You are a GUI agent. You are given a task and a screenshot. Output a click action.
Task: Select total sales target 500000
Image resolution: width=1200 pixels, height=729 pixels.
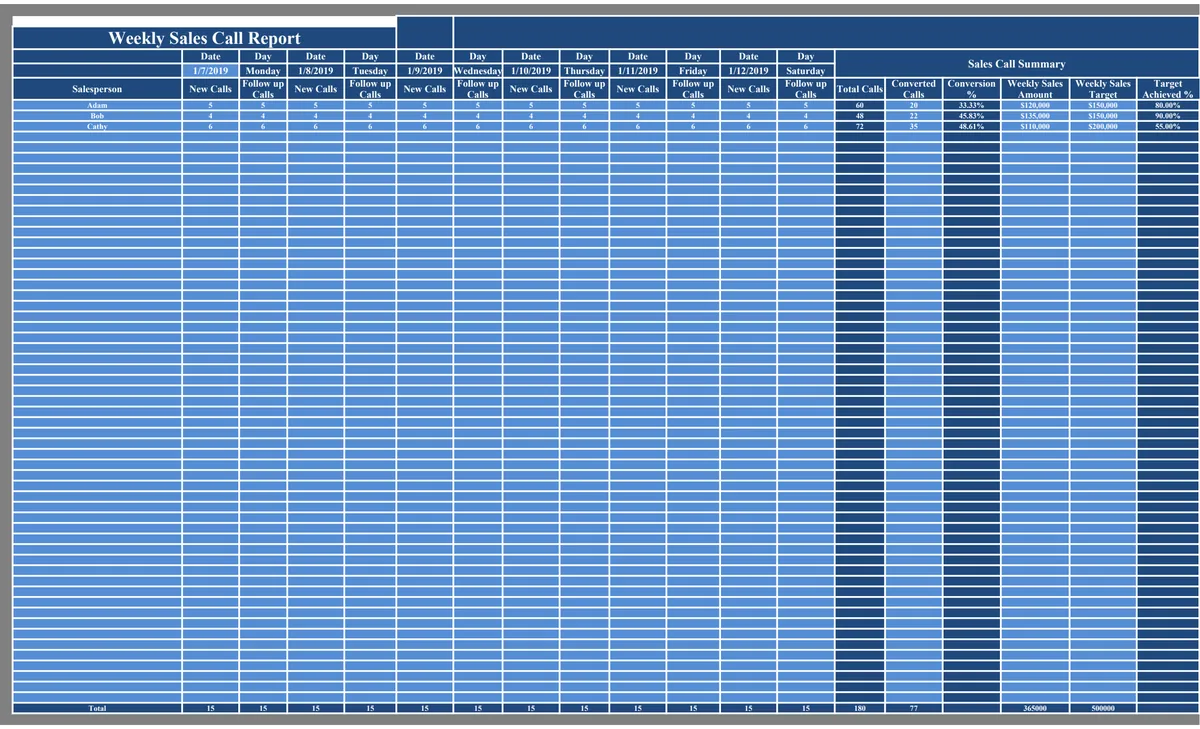(1103, 708)
